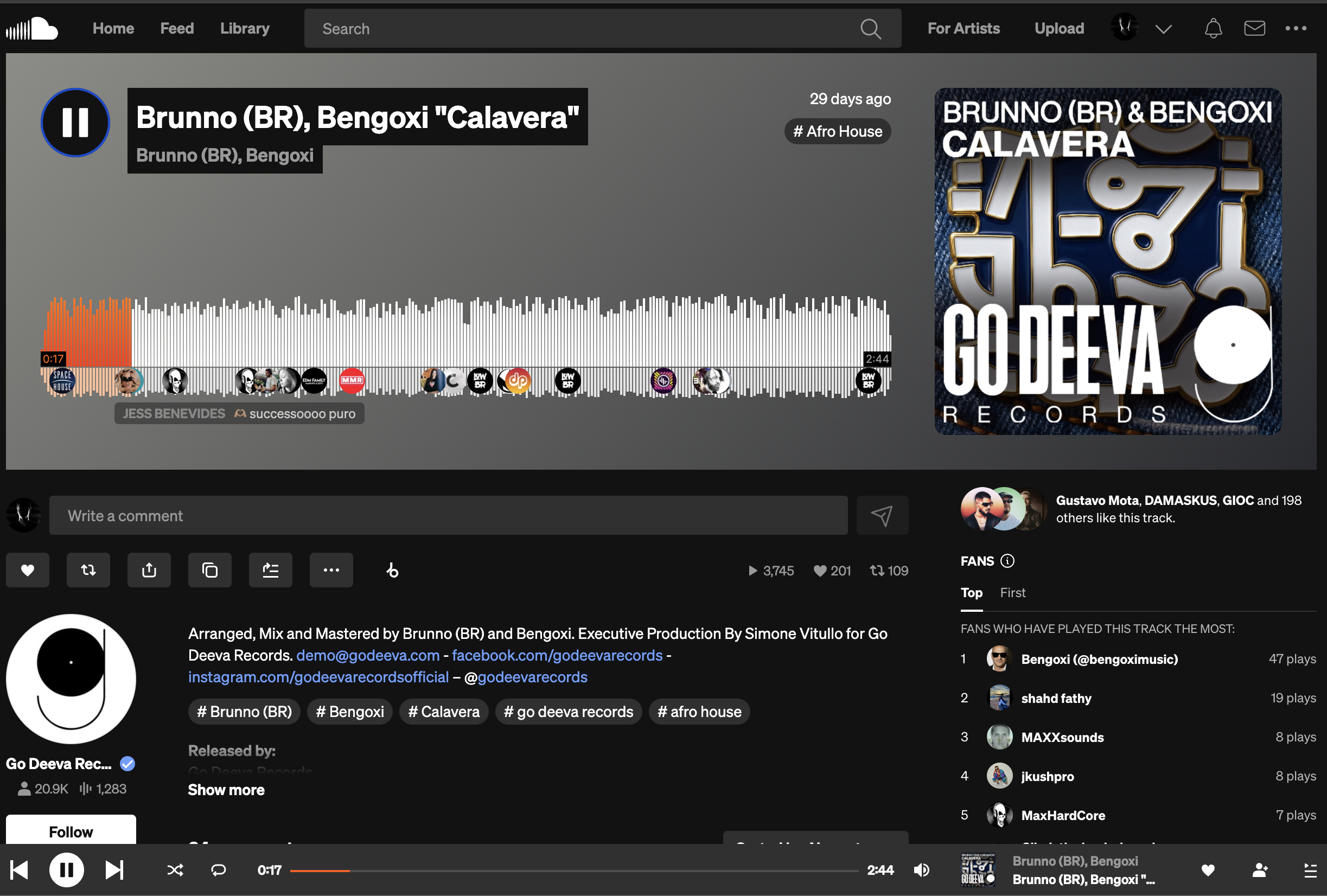This screenshot has height=896, width=1327.
Task: Click the red dp commenter avatar
Action: 518,381
